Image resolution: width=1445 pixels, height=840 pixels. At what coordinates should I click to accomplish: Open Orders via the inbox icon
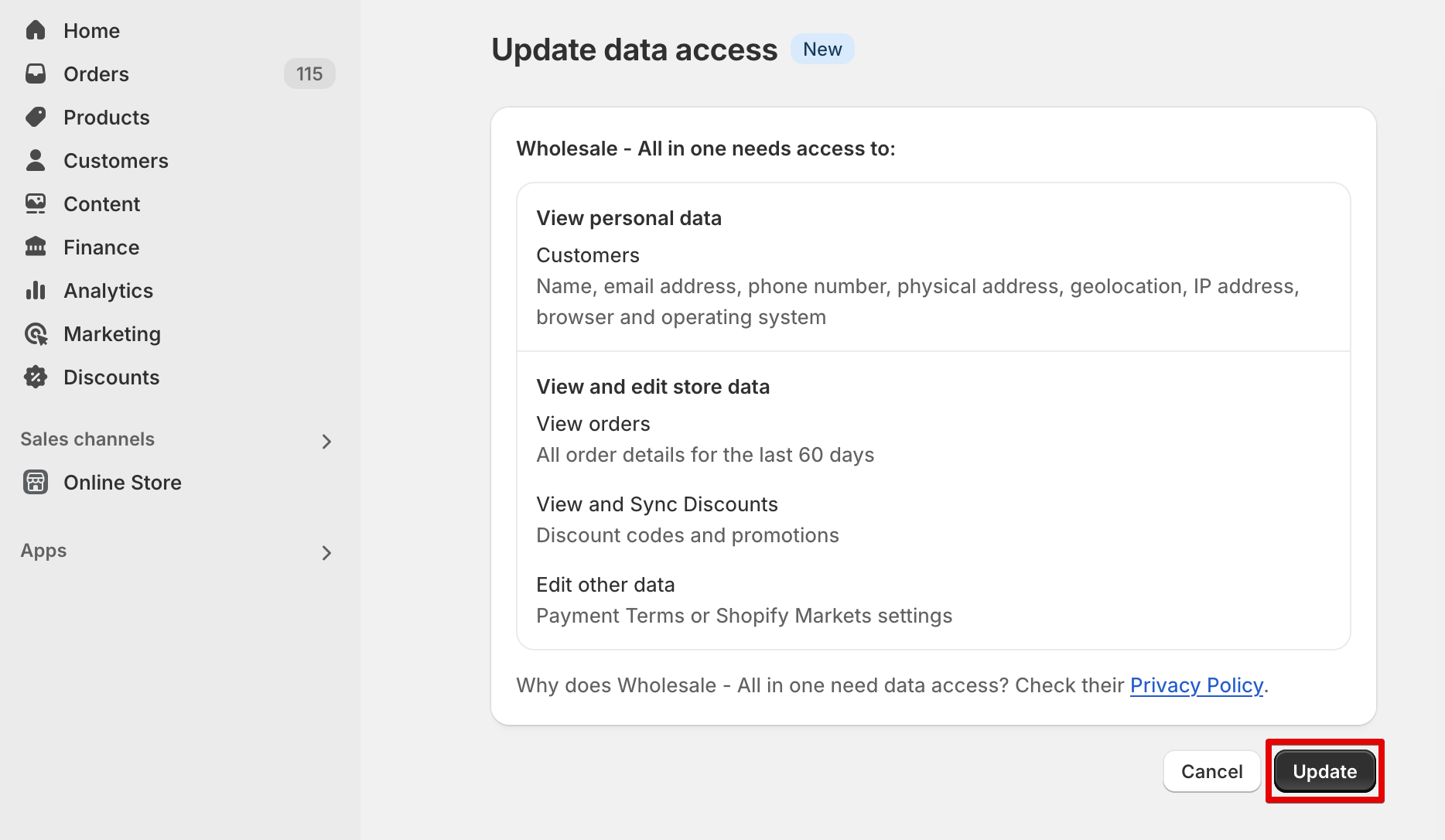coord(36,73)
